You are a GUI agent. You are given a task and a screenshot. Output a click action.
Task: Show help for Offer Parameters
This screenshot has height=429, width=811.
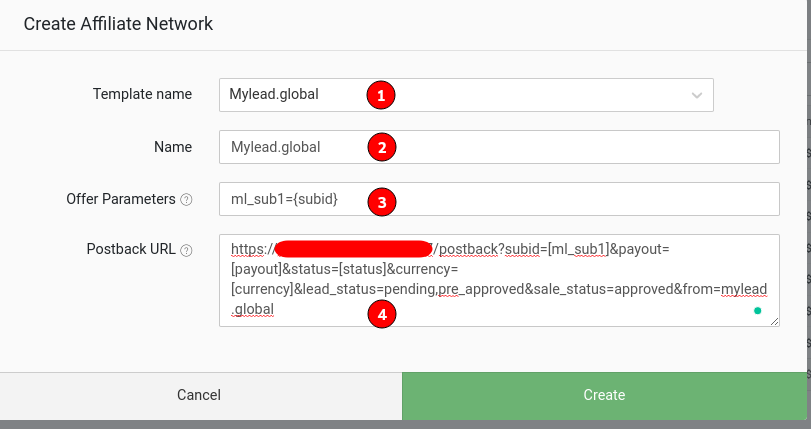pyautogui.click(x=186, y=200)
